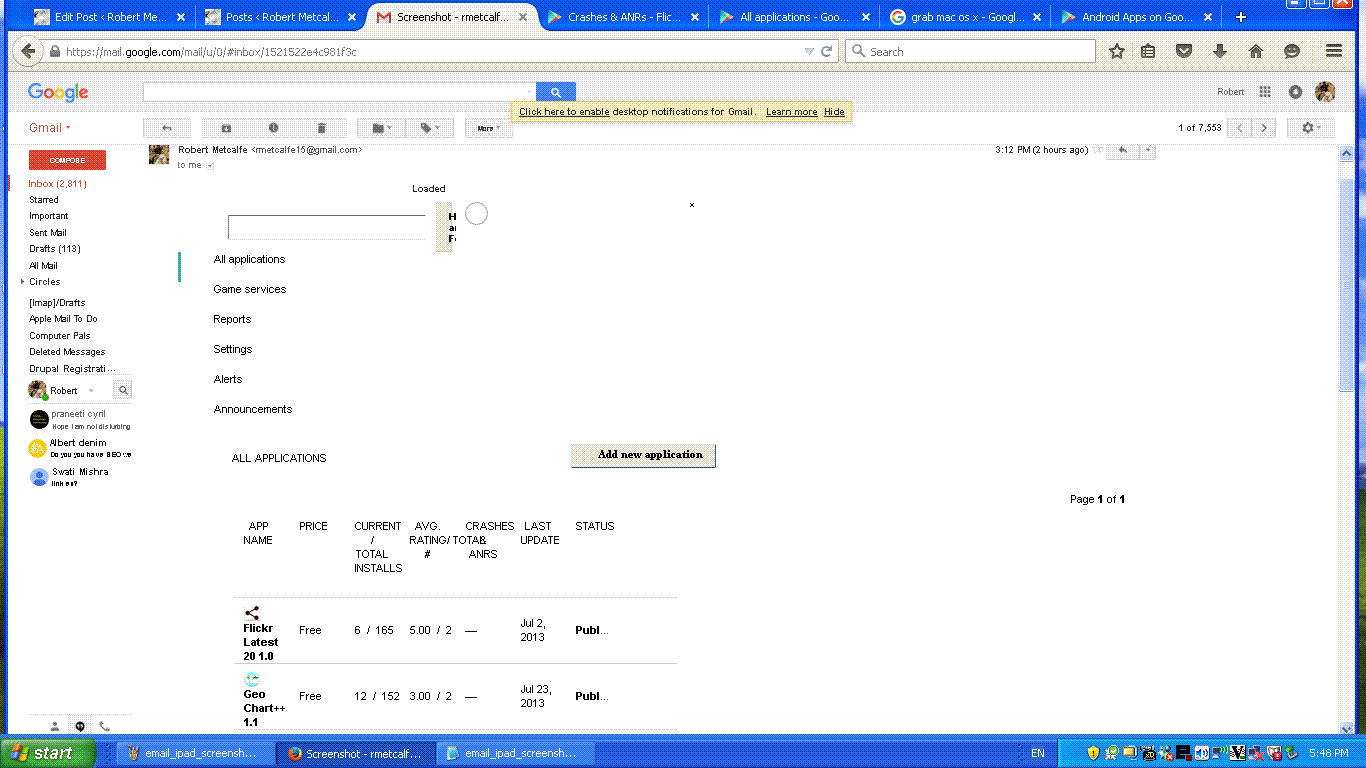Image resolution: width=1366 pixels, height=768 pixels.
Task: Archive the email with the archive icon
Action: point(226,128)
